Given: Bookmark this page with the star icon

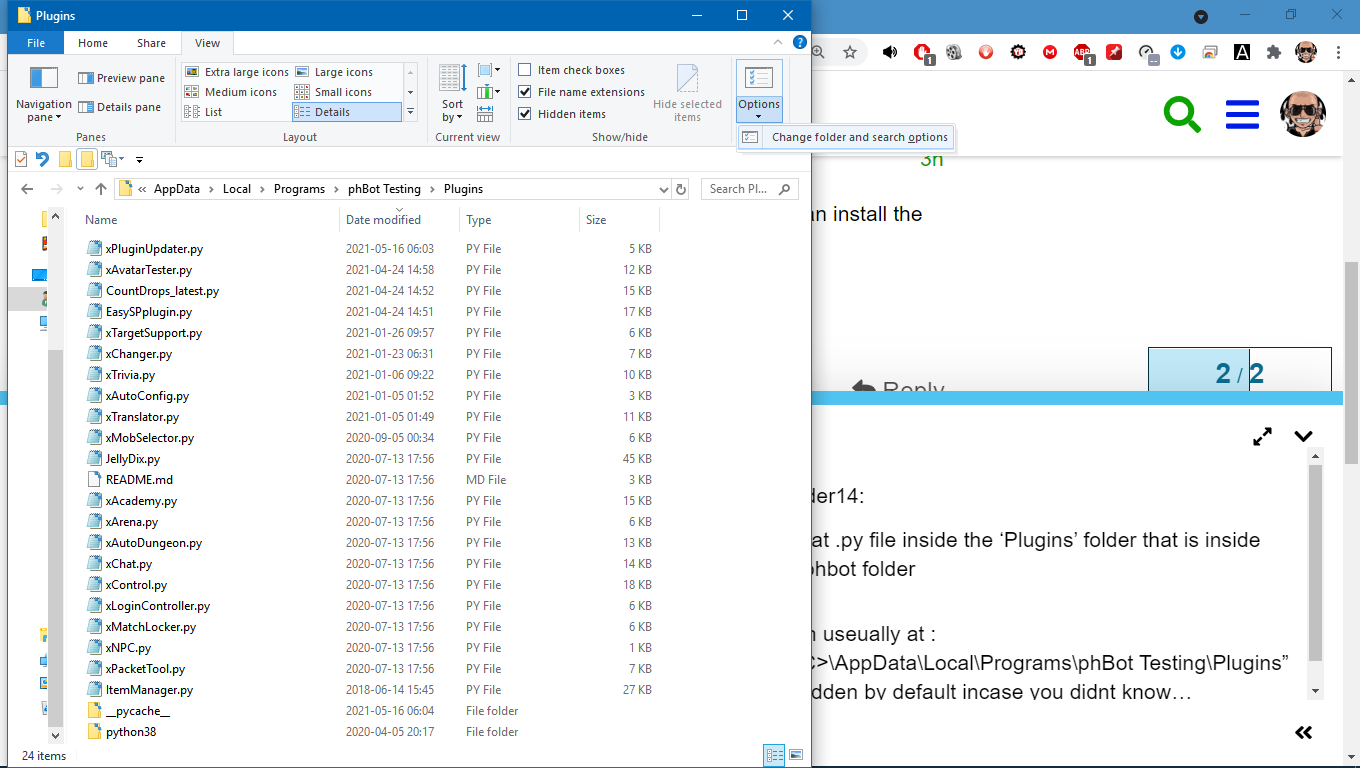Looking at the screenshot, I should 850,52.
